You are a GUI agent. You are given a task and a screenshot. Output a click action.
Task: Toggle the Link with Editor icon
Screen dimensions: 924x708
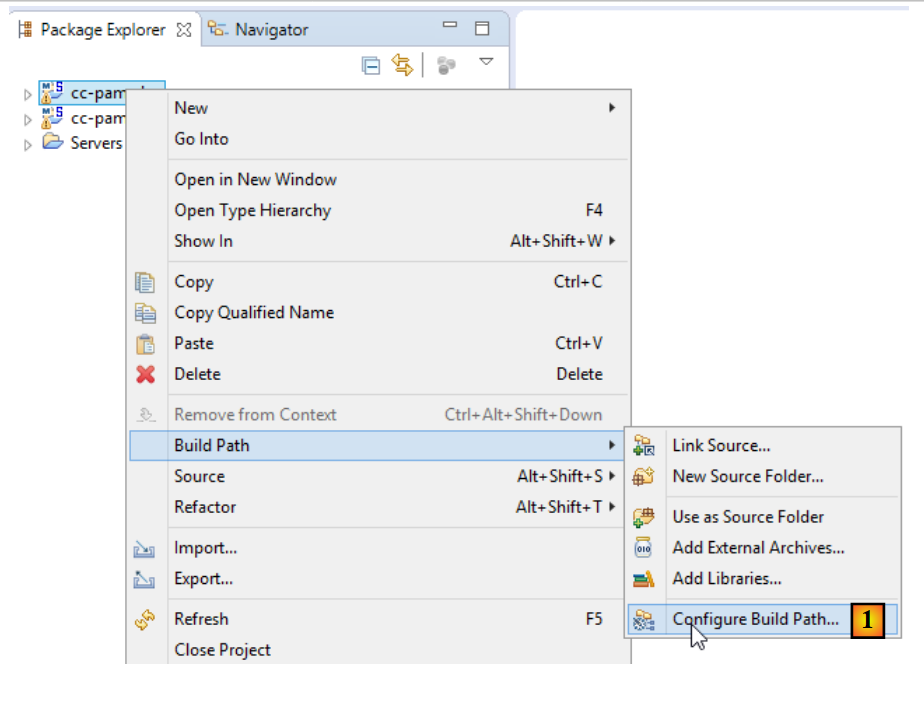[x=402, y=66]
